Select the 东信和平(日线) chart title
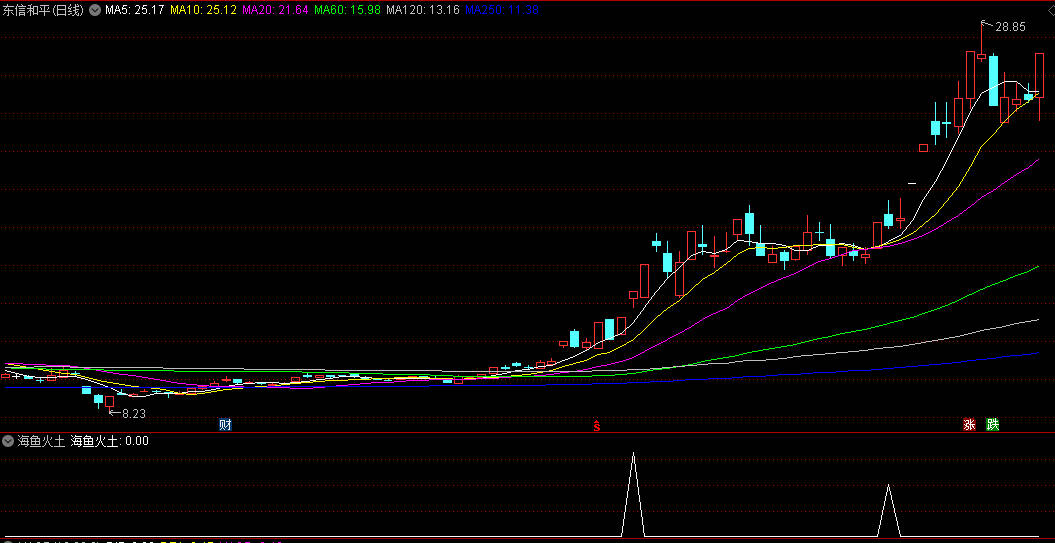 pyautogui.click(x=44, y=10)
